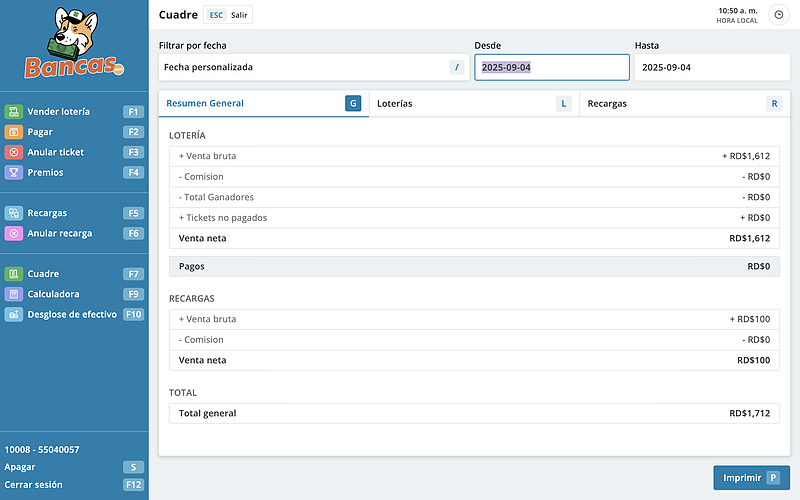This screenshot has height=500, width=800.
Task: Open the Recargas tab in Cuadre
Action: click(x=685, y=104)
